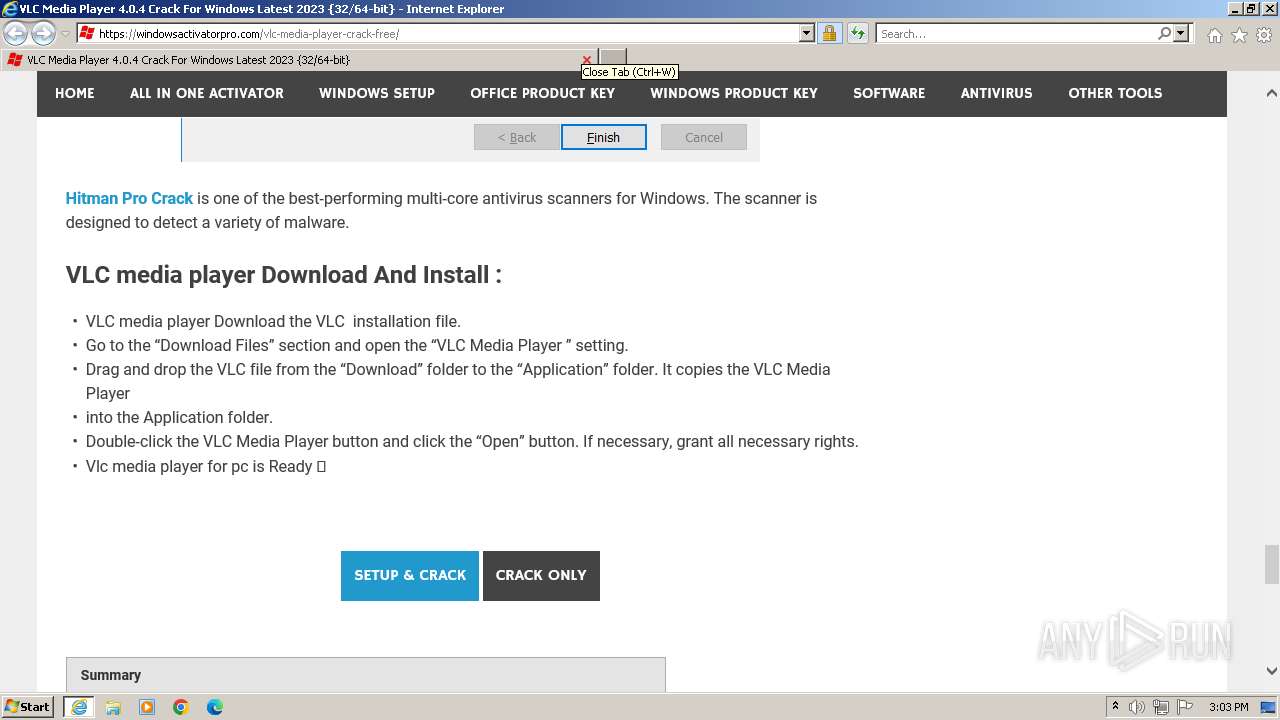Open ALL IN ONE ACTIVATOR menu item
1280x720 pixels.
pos(207,93)
